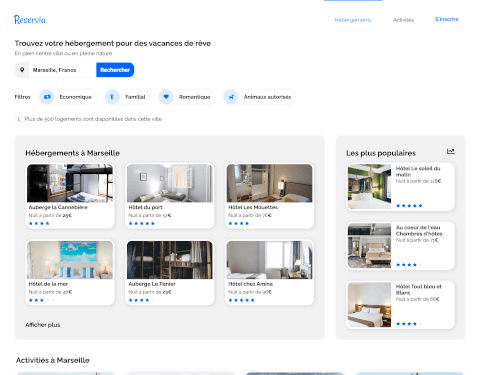The width and height of the screenshot is (480, 375).
Task: Select the Hôtel Les Mouettes title
Action: 253,207
